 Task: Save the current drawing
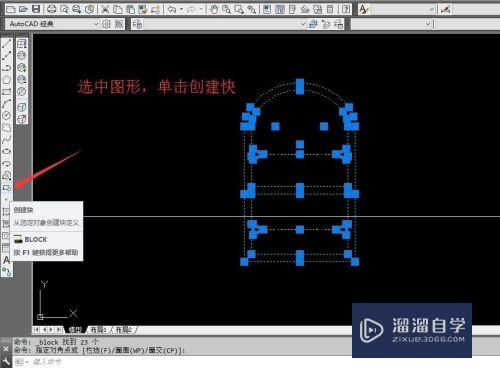click(x=36, y=9)
